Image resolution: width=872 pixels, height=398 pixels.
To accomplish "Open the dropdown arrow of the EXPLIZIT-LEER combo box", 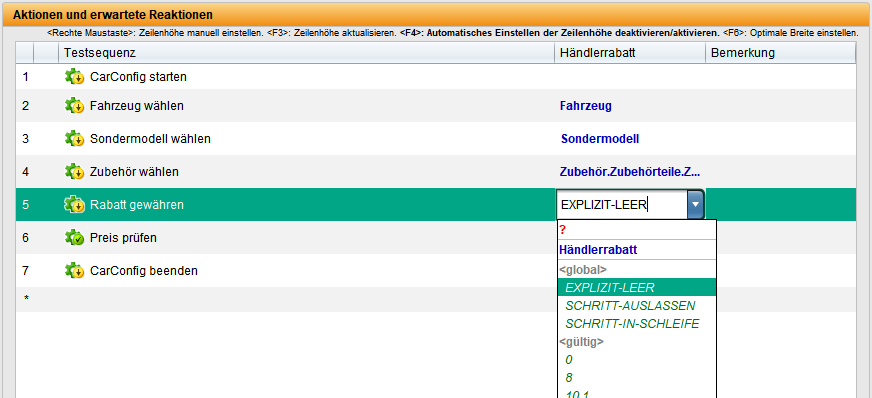I will pyautogui.click(x=696, y=205).
